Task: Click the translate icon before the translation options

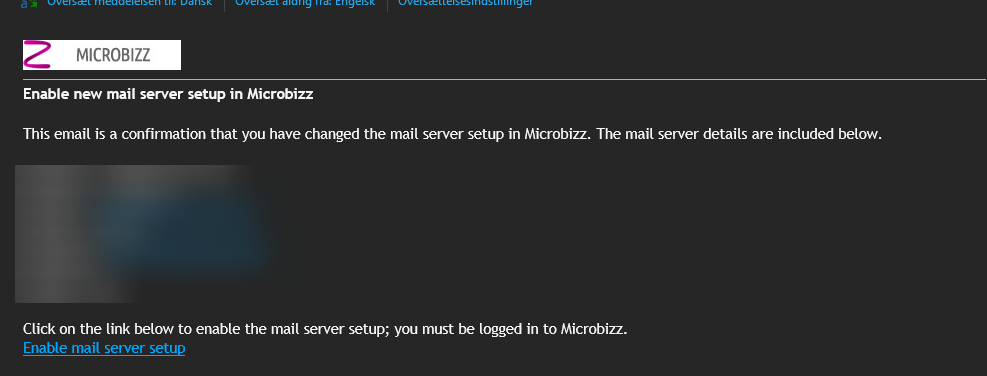Action: pyautogui.click(x=28, y=3)
